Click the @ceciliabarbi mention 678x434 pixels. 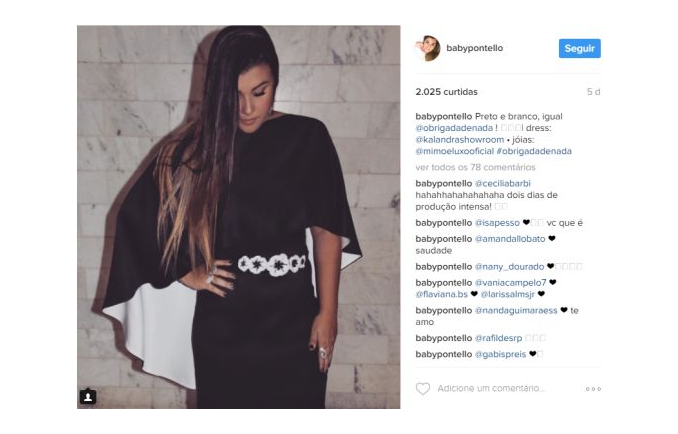tap(502, 183)
